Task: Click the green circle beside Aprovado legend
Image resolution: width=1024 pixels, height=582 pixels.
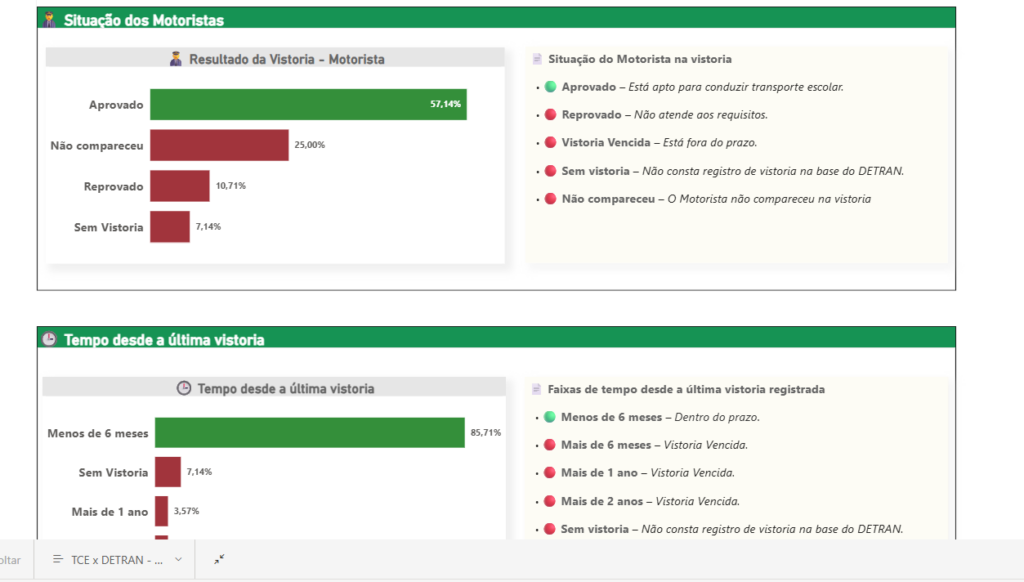Action: tap(550, 87)
